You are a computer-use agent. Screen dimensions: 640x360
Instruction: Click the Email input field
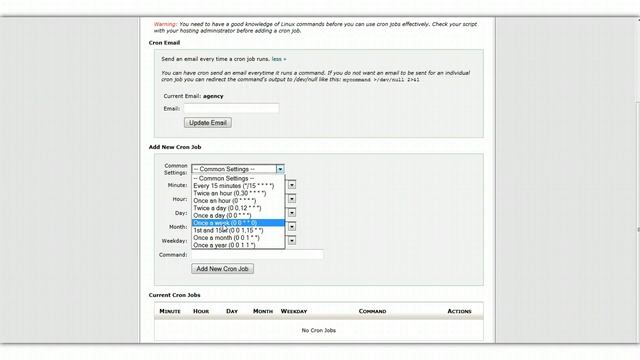pos(231,108)
